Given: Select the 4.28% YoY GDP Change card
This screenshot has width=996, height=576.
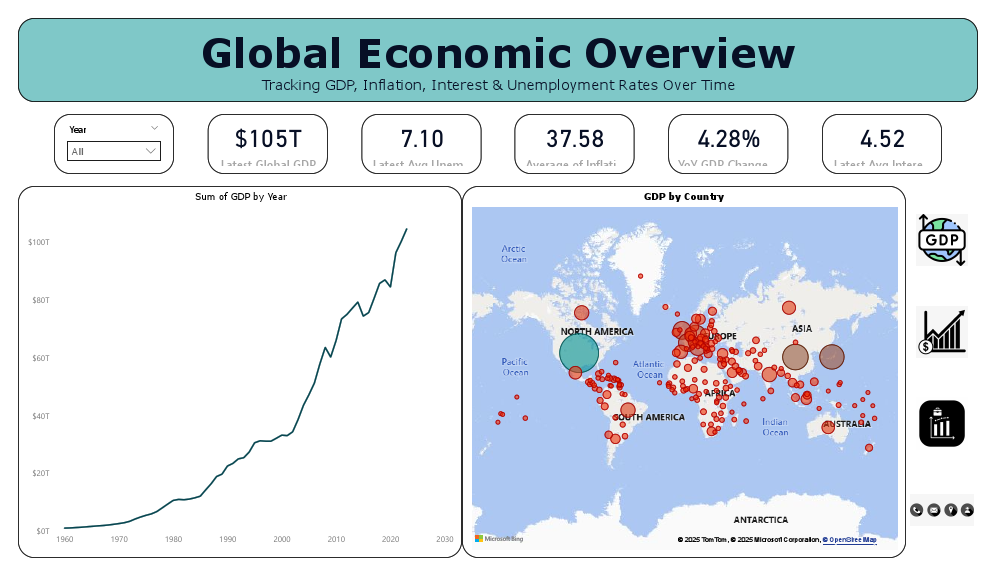Looking at the screenshot, I should pos(728,143).
